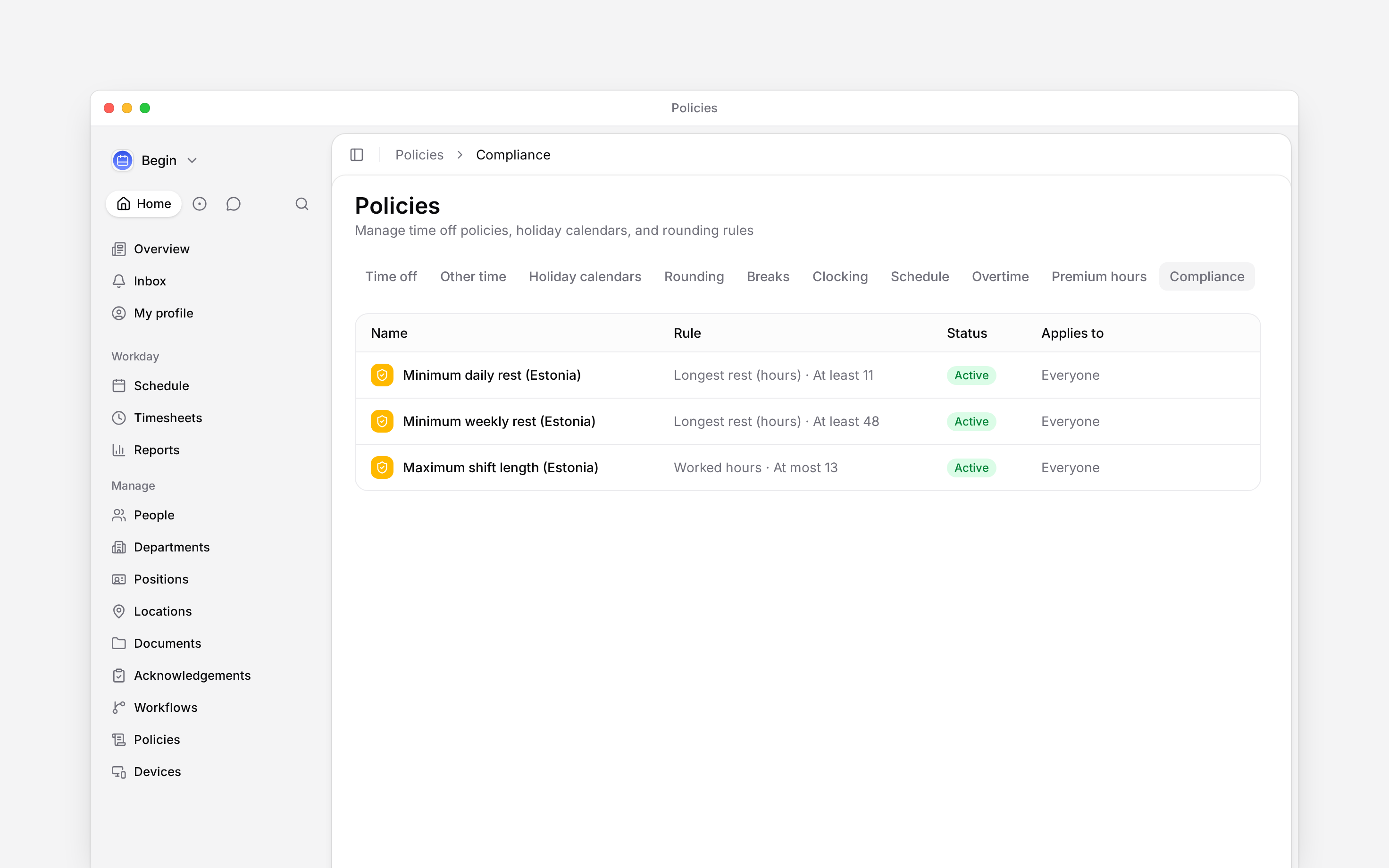Click the Reports bar chart icon
The width and height of the screenshot is (1389, 868).
[x=119, y=450]
